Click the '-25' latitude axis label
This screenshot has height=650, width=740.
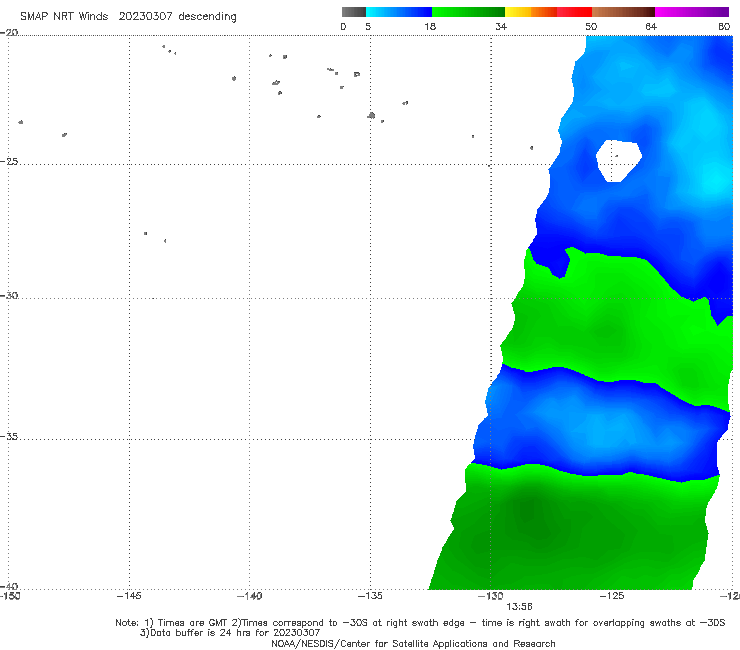pos(9,161)
